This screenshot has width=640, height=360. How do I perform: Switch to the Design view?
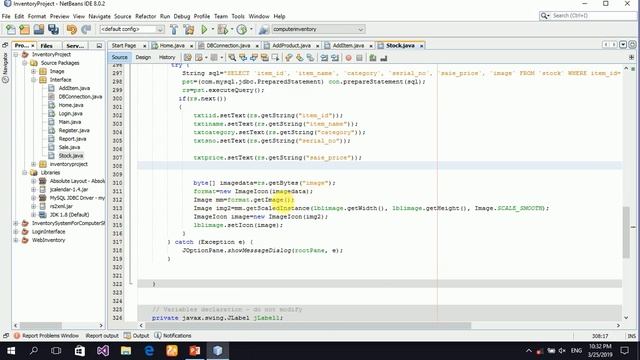click(x=143, y=58)
